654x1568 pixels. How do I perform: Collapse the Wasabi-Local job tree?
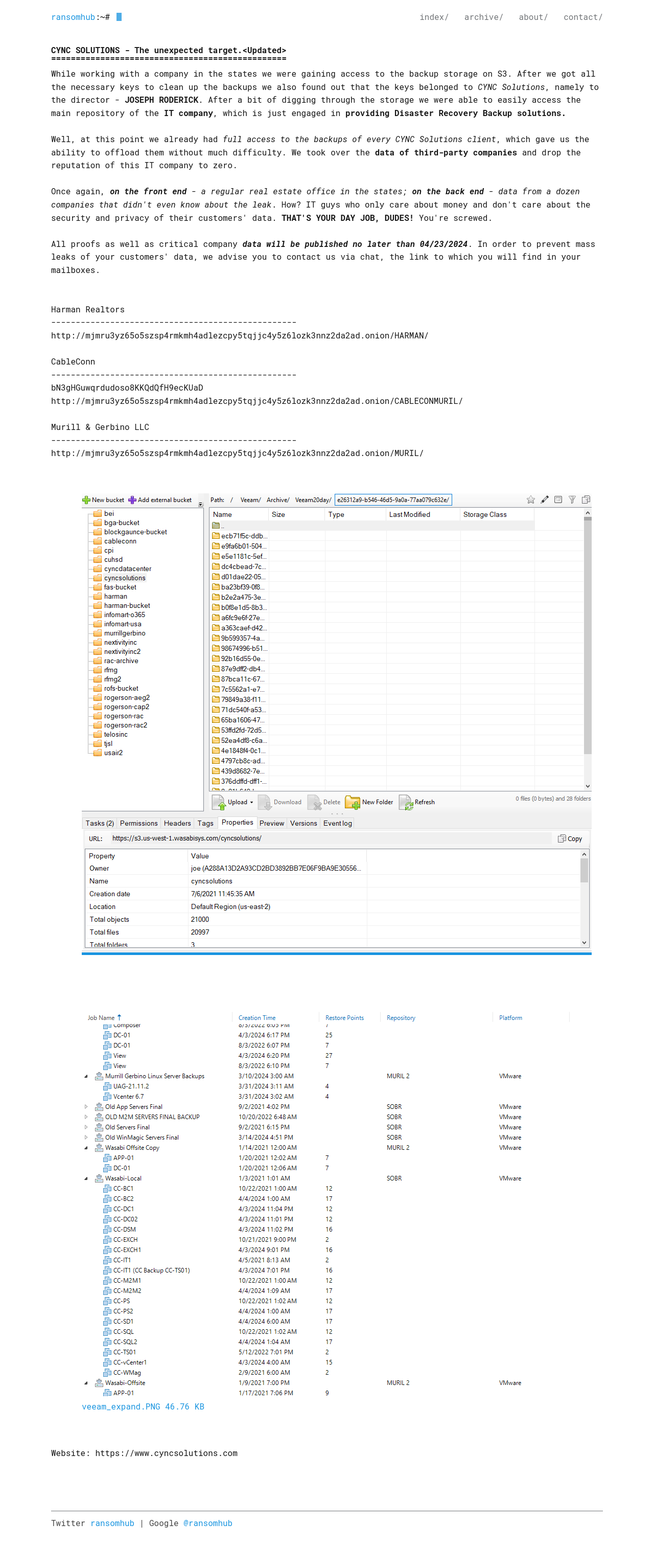(86, 1178)
